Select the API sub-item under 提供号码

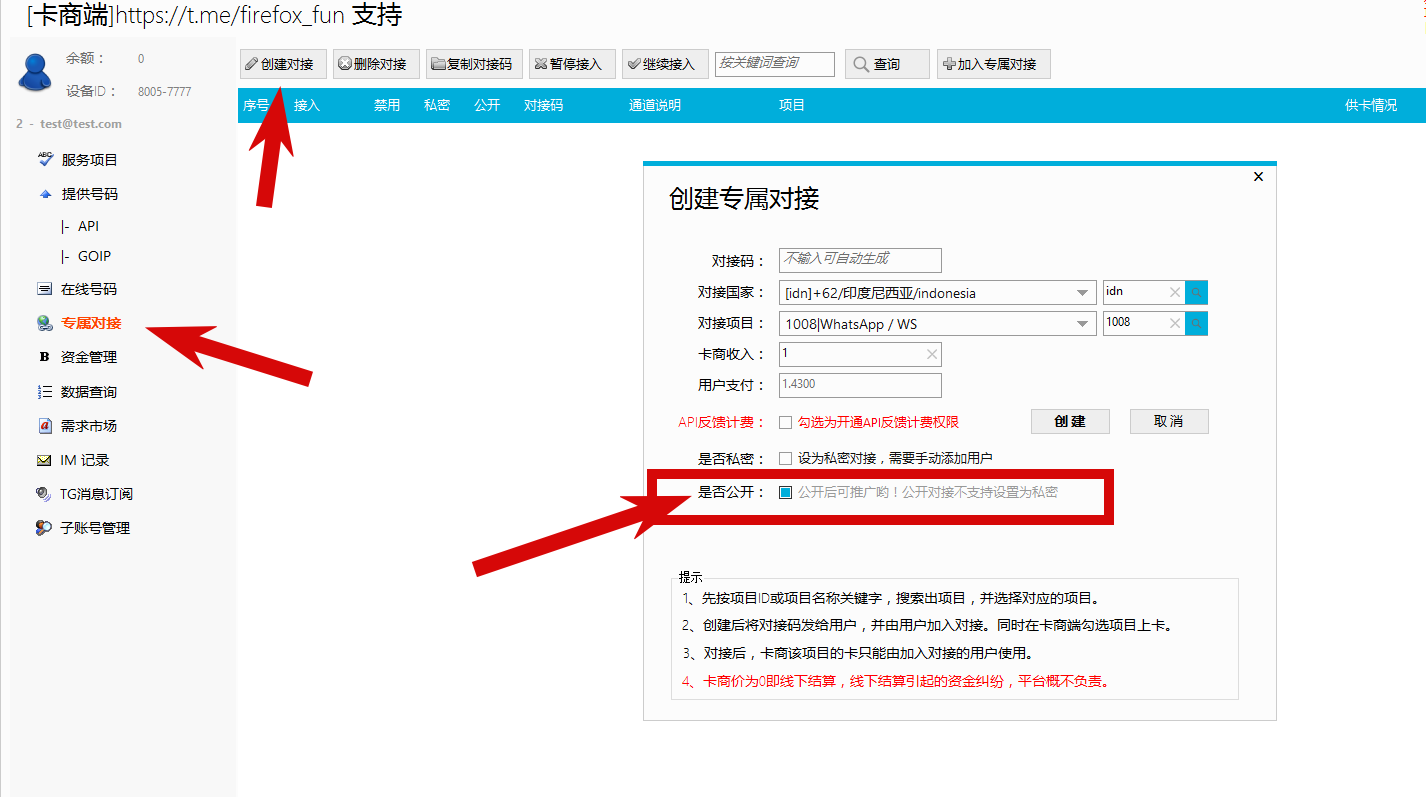88,226
